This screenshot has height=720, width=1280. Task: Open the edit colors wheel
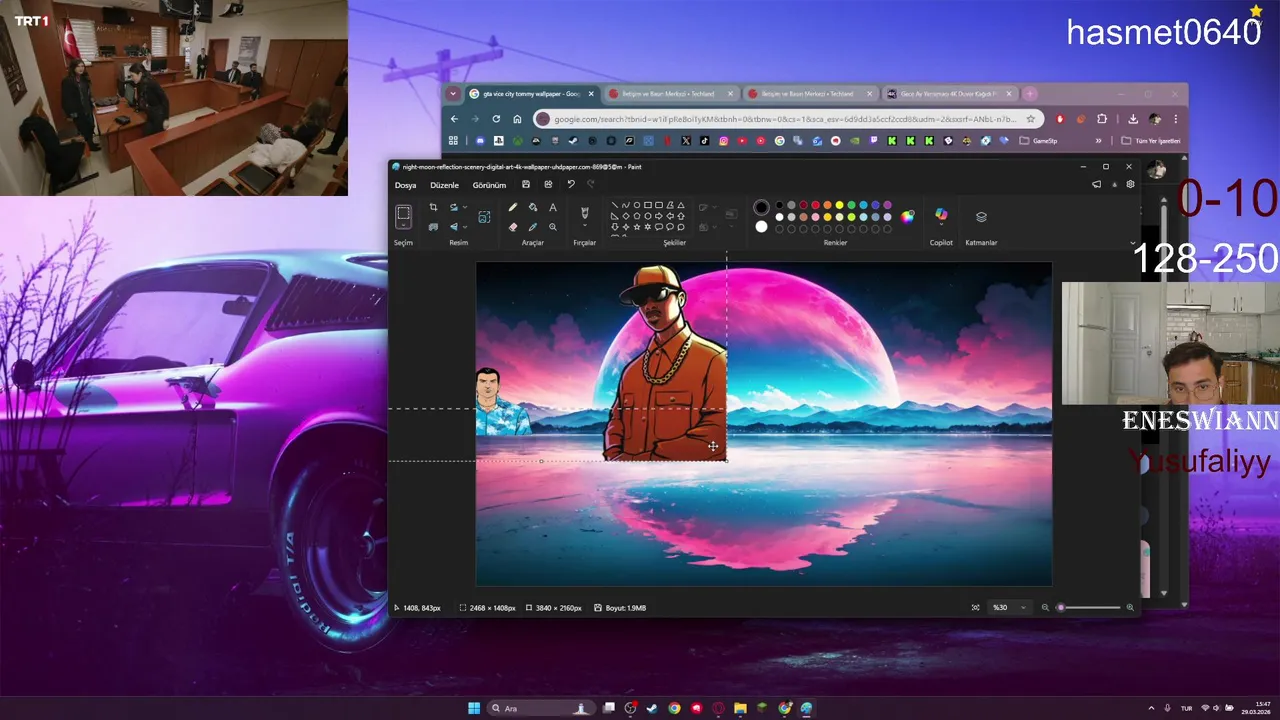pyautogui.click(x=907, y=216)
